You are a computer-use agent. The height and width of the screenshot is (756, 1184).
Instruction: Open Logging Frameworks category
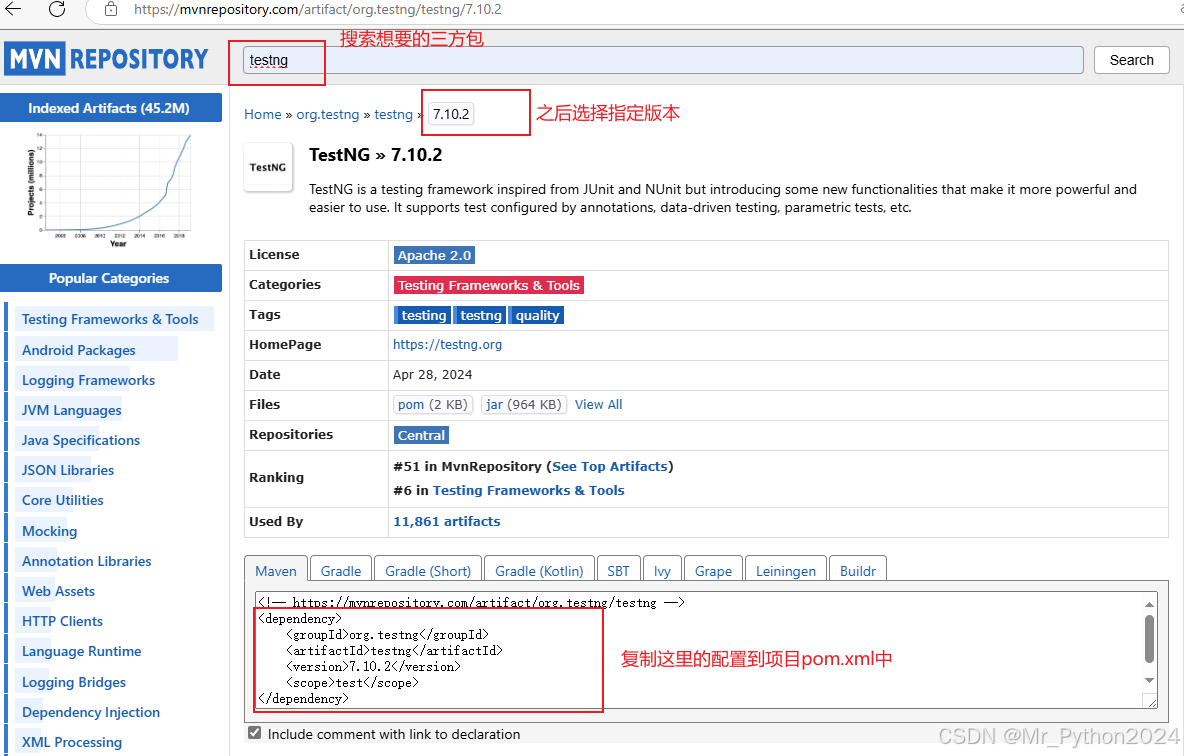pyautogui.click(x=88, y=381)
